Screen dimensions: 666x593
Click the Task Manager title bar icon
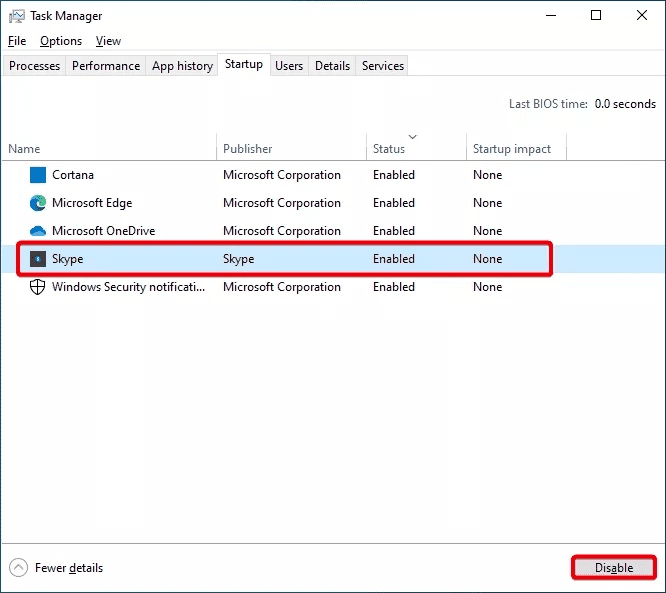pos(17,16)
